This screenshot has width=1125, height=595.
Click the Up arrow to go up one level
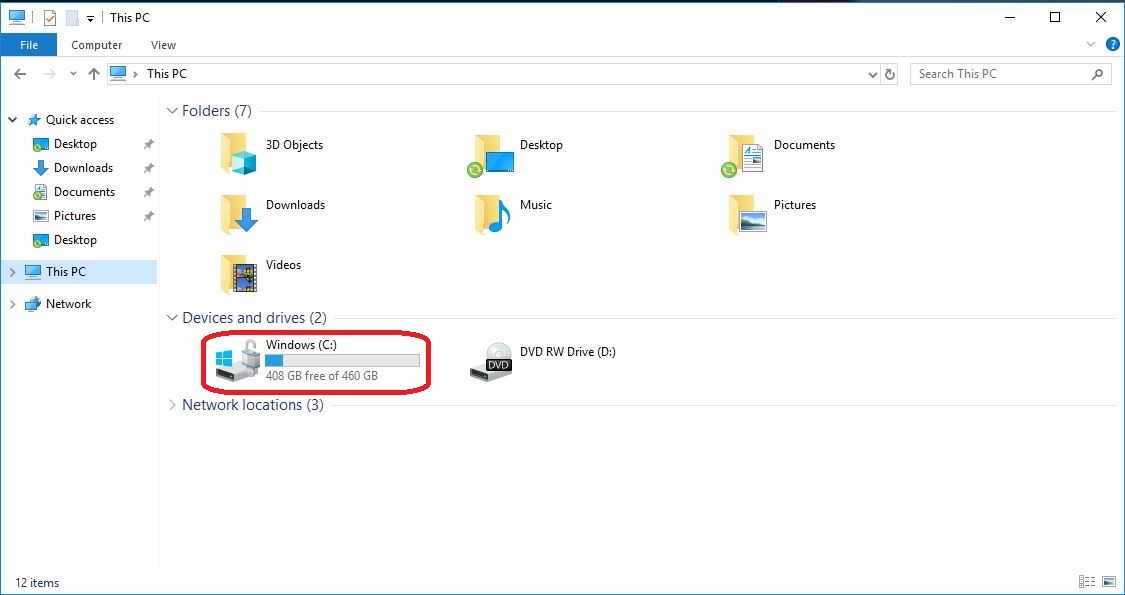(x=93, y=73)
